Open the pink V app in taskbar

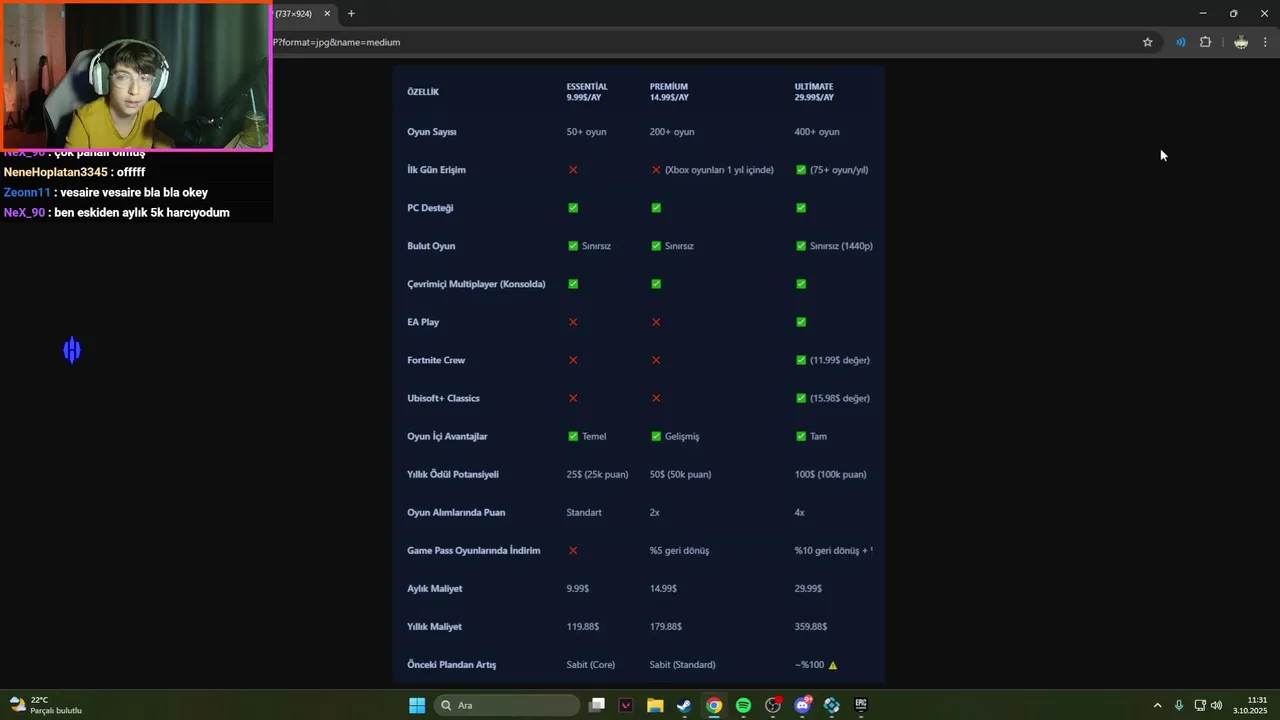626,705
